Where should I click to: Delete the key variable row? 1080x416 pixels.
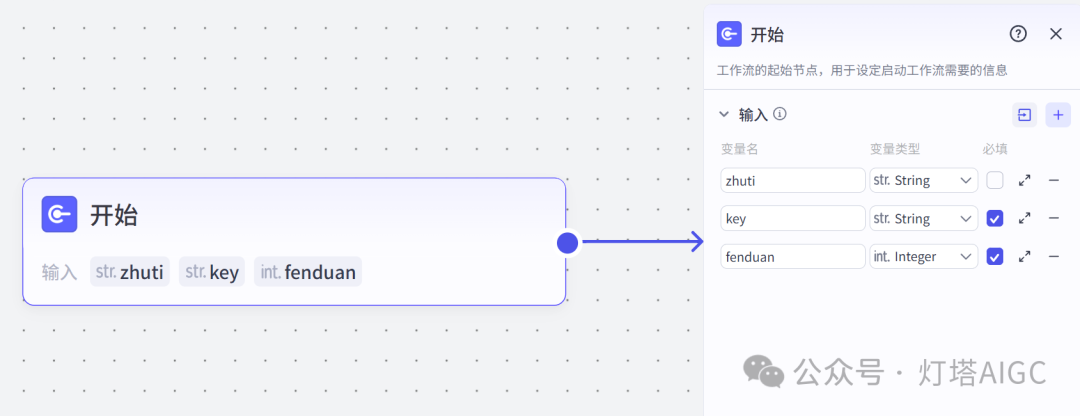[x=1053, y=218]
